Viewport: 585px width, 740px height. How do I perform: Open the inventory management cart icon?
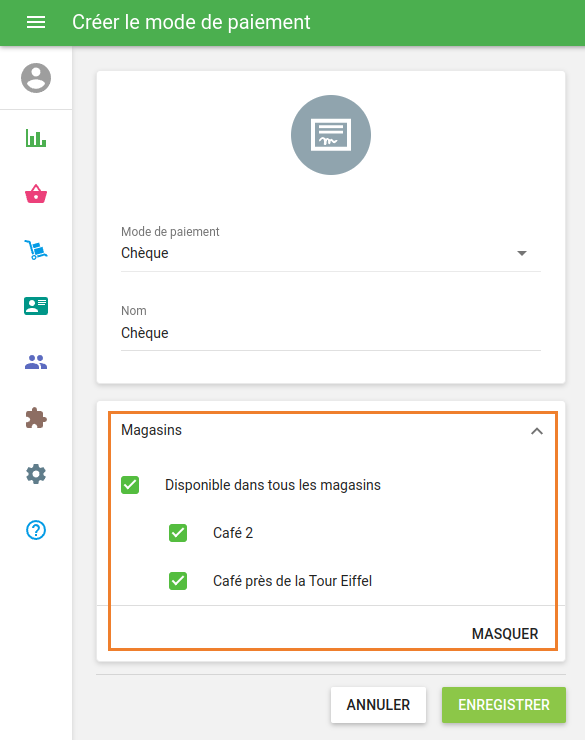36,250
